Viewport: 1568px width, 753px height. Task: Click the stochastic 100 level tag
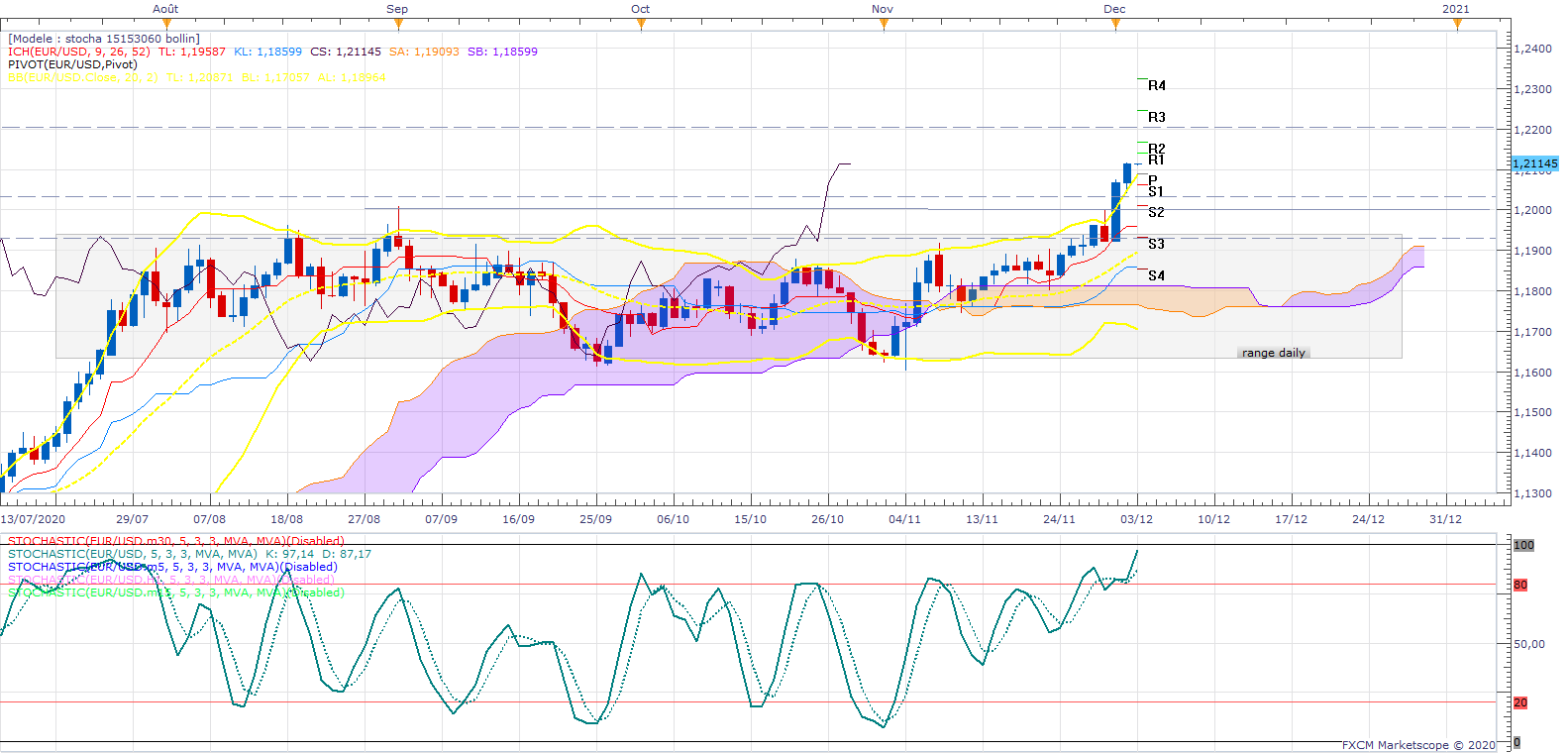[x=1523, y=545]
